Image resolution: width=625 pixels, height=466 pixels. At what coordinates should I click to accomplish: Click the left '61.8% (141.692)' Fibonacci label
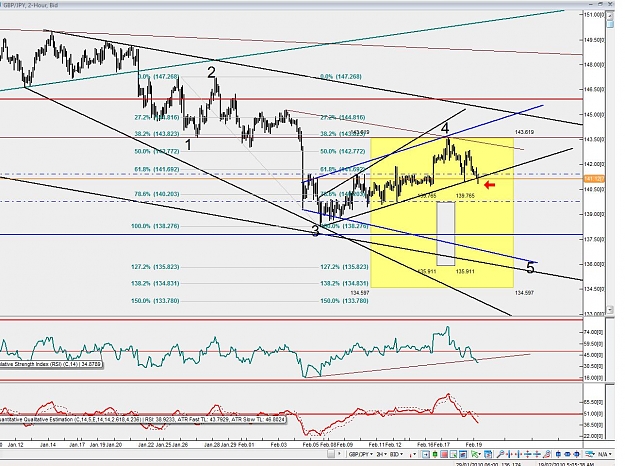click(x=157, y=169)
